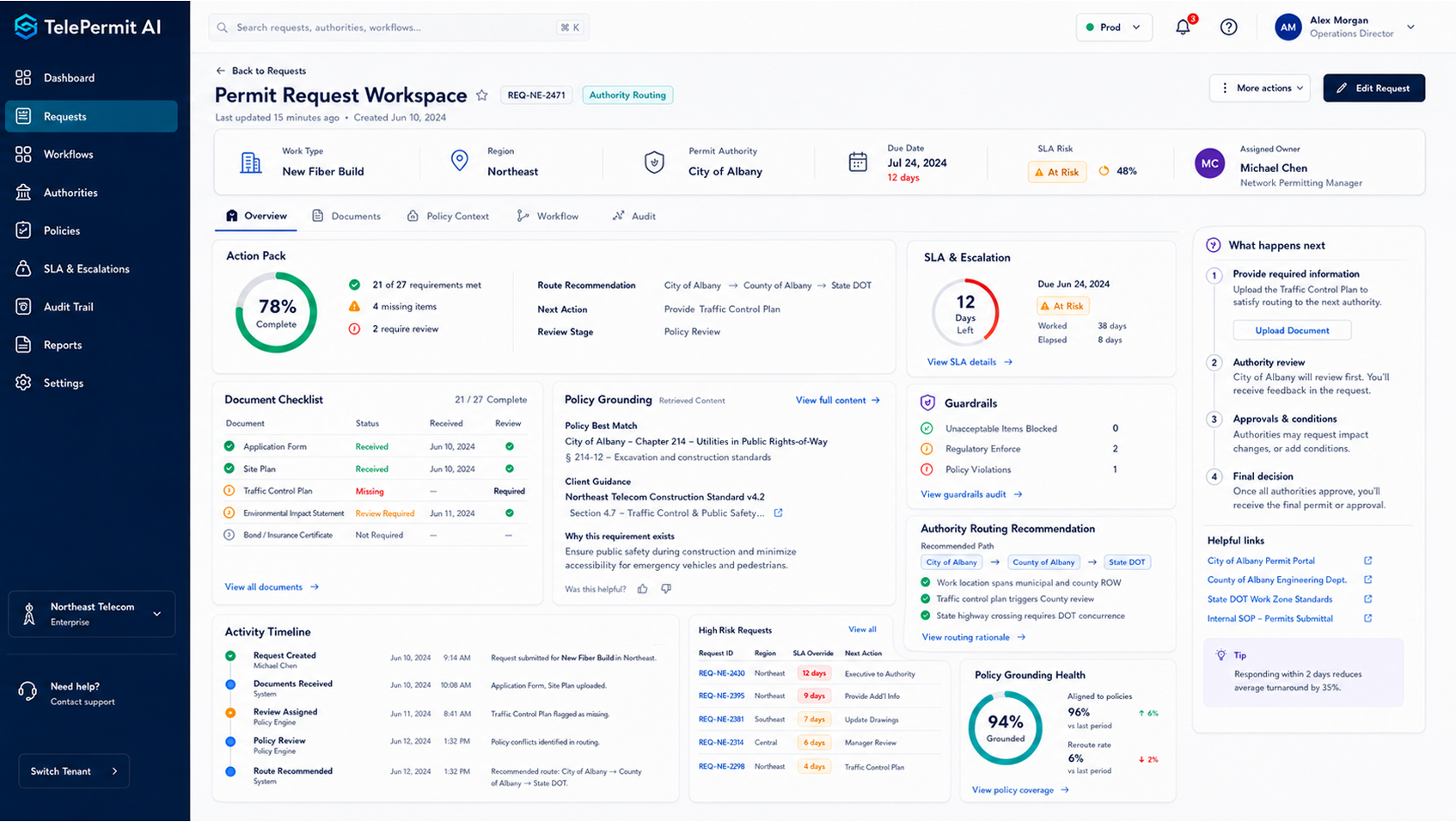The image size is (1456, 822).
Task: Switch to the Documents tab
Action: pos(346,216)
